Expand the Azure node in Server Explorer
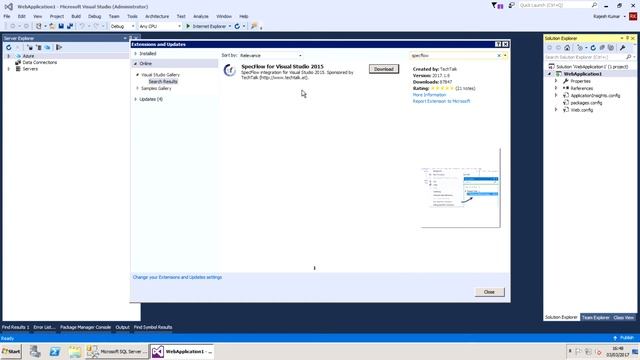 (x=9, y=56)
